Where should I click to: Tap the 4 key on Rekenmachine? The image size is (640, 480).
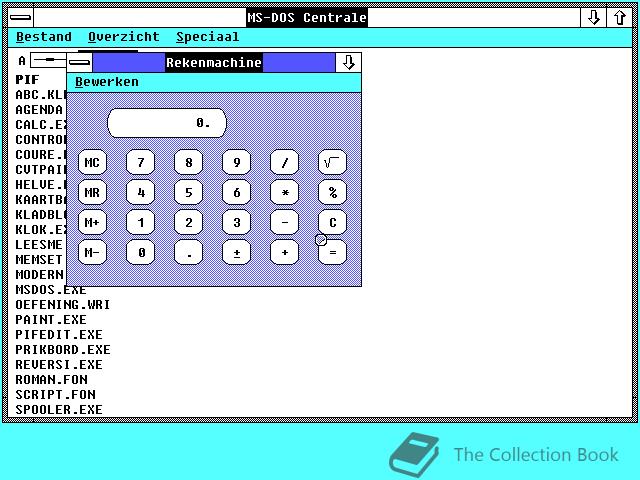pyautogui.click(x=140, y=192)
